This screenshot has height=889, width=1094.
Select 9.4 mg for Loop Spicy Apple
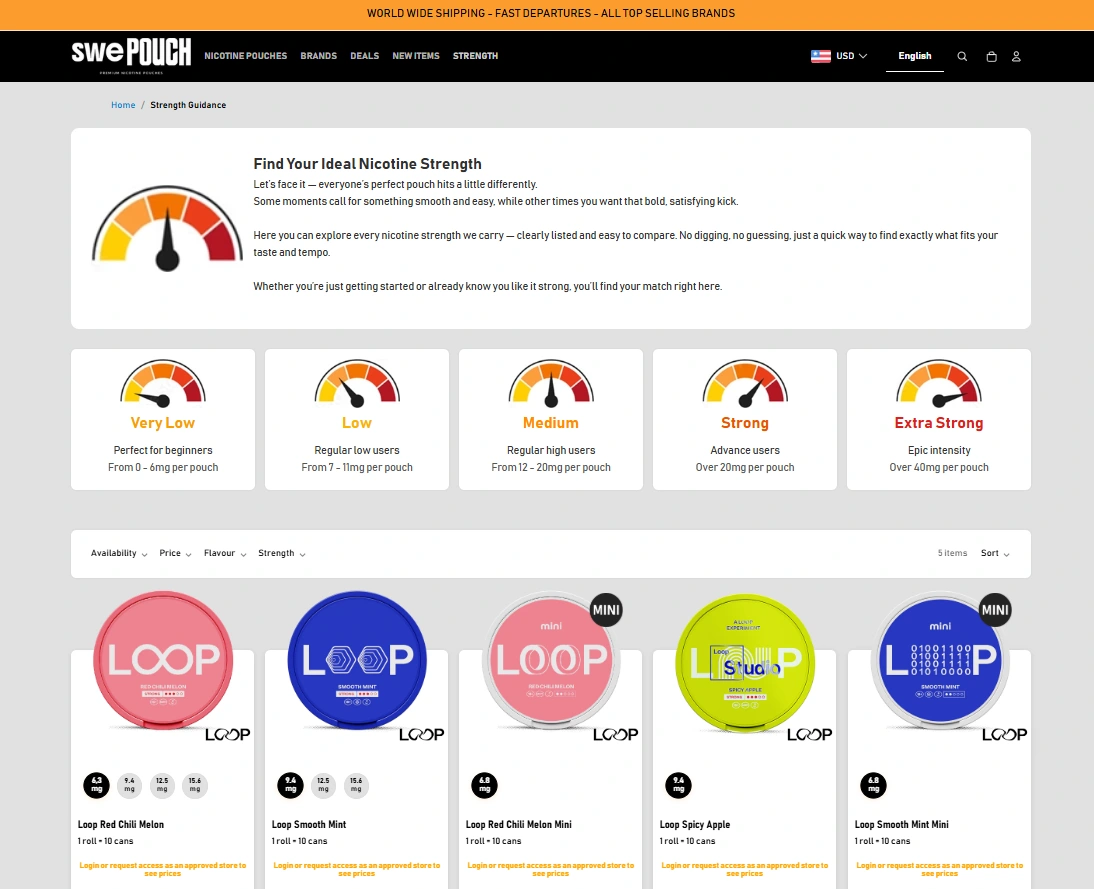pos(679,785)
